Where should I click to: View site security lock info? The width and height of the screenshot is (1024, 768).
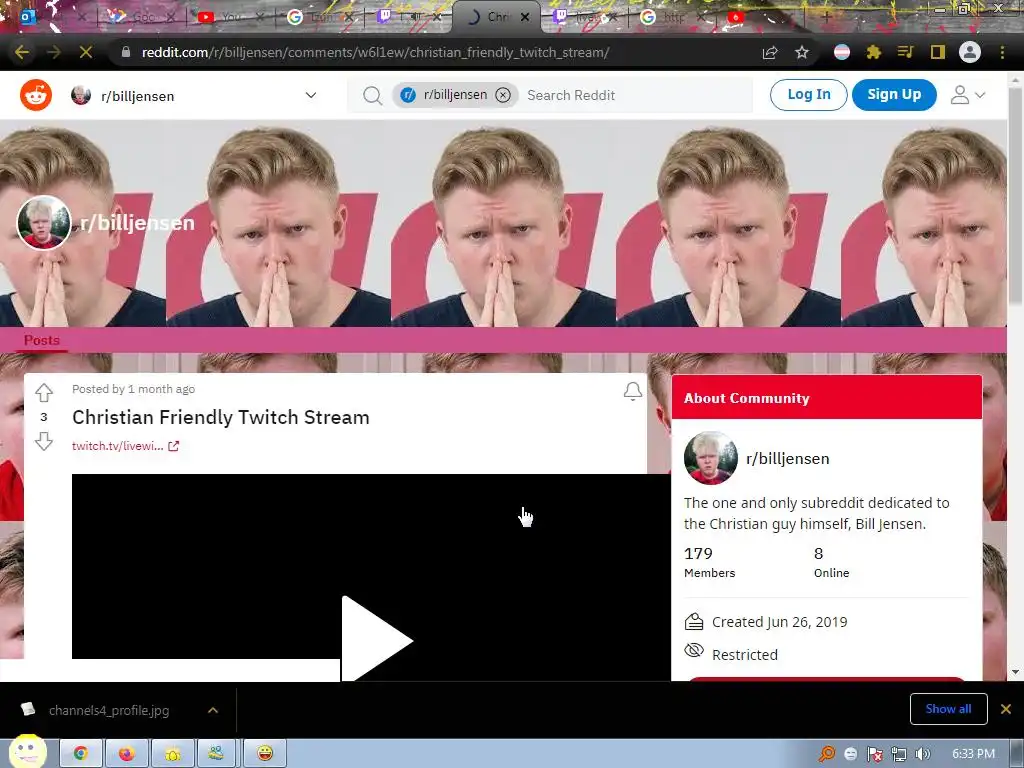(126, 52)
